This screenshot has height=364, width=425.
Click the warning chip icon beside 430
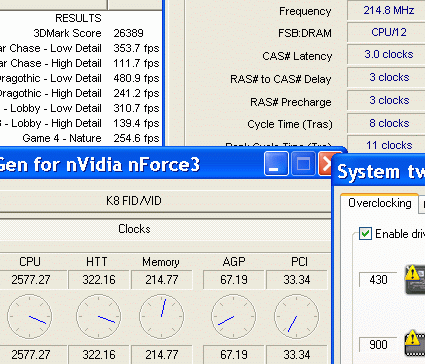[x=415, y=279]
